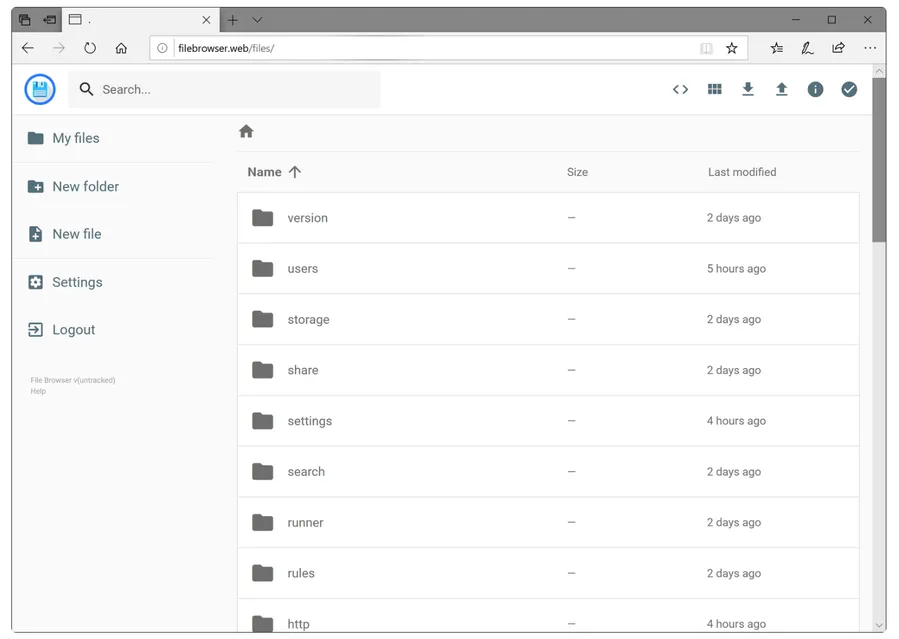Image resolution: width=899 pixels, height=639 pixels.
Task: Show file info with the info icon
Action: pyautogui.click(x=815, y=89)
